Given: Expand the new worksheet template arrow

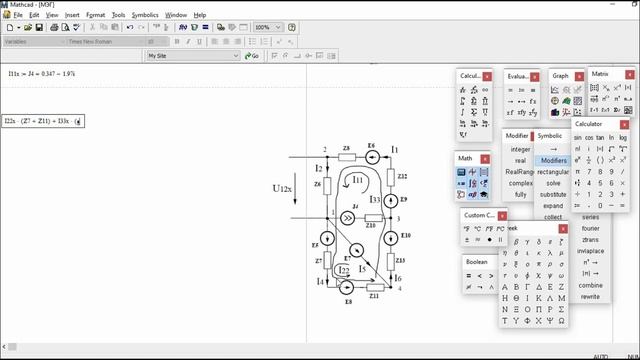Looking at the screenshot, I should click(x=18, y=27).
